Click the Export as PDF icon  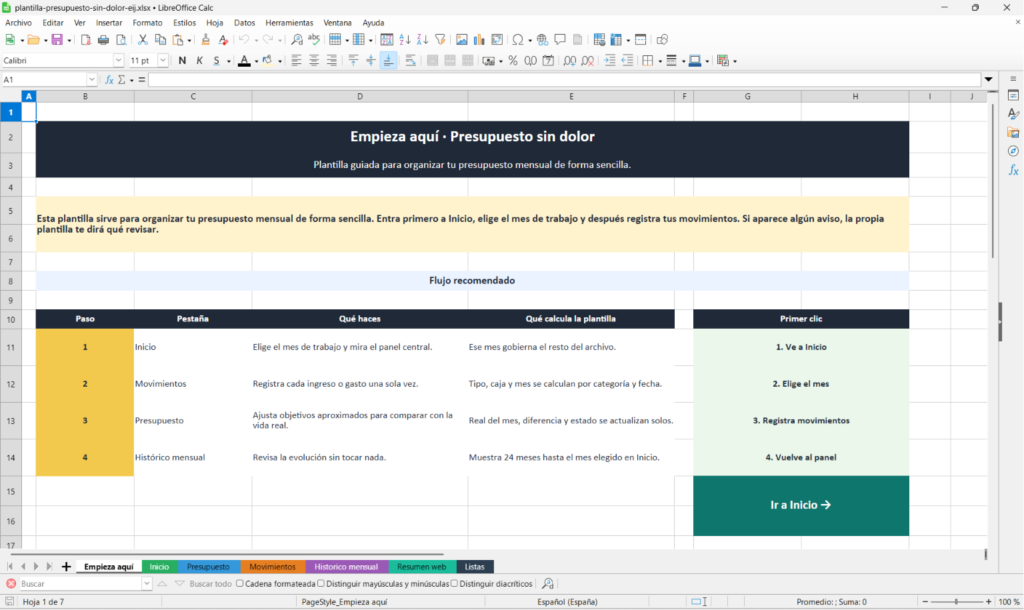pyautogui.click(x=86, y=40)
